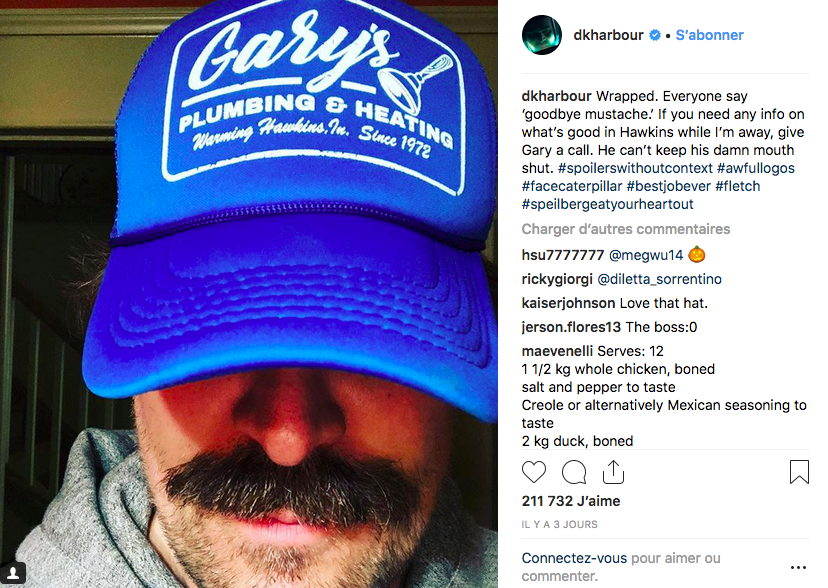
Task: Open the #facecaterpillar hashtag
Action: [x=572, y=186]
